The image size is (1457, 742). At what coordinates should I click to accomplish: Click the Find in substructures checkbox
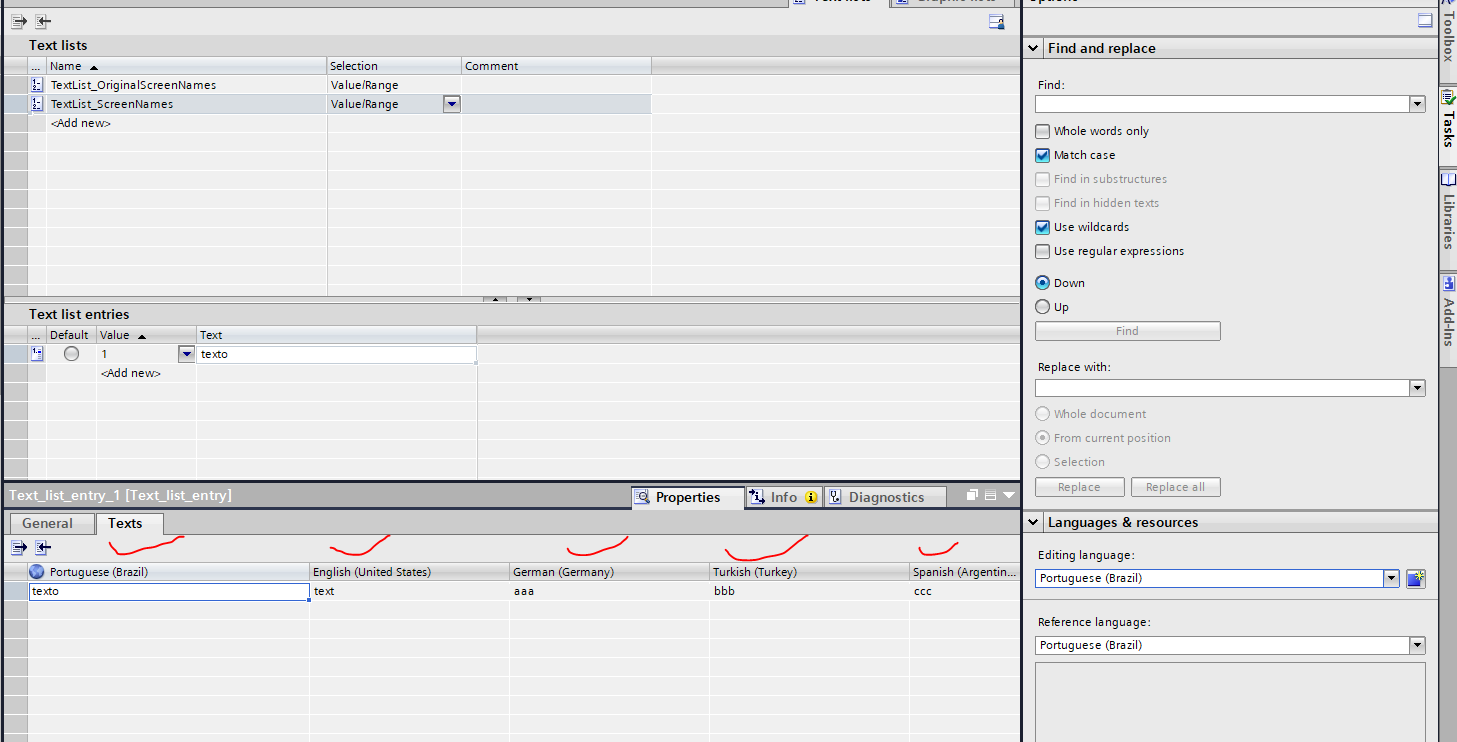pyautogui.click(x=1043, y=179)
